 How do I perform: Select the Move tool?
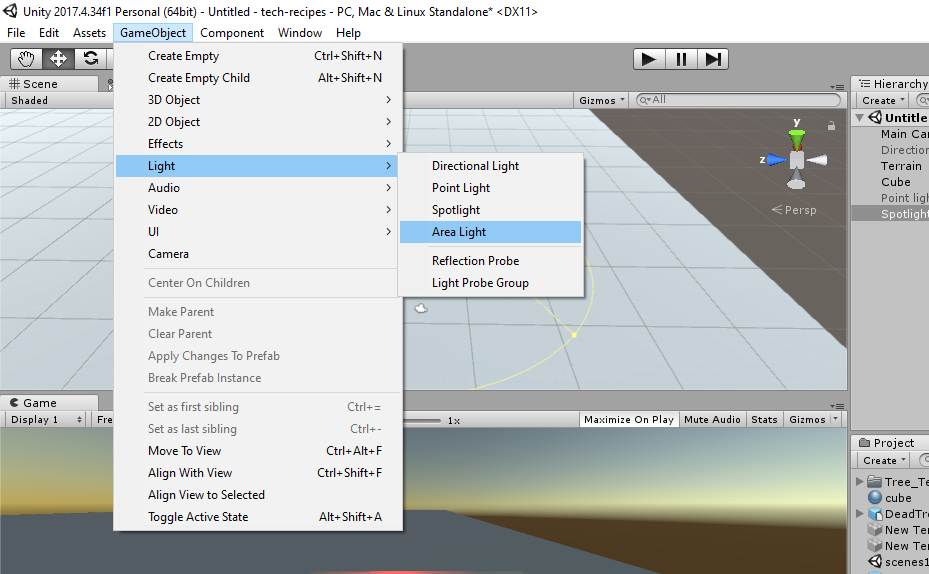click(x=58, y=59)
